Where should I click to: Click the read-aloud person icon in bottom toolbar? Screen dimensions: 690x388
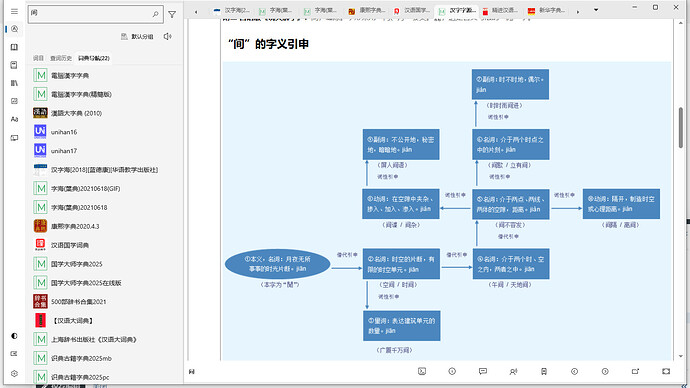513,371
